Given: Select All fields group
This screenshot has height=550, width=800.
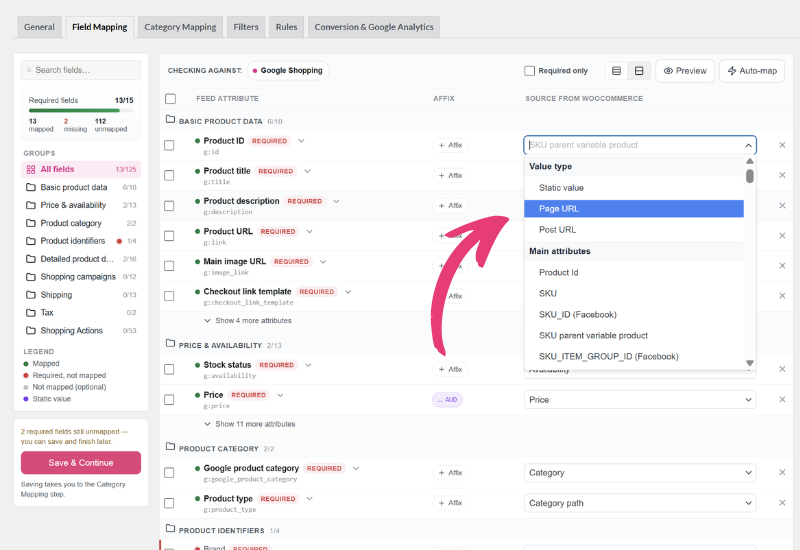Looking at the screenshot, I should pos(81,169).
